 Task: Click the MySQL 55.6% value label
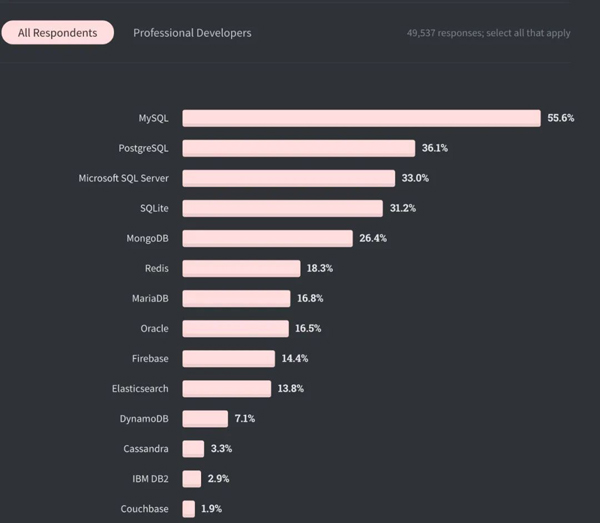coord(561,118)
